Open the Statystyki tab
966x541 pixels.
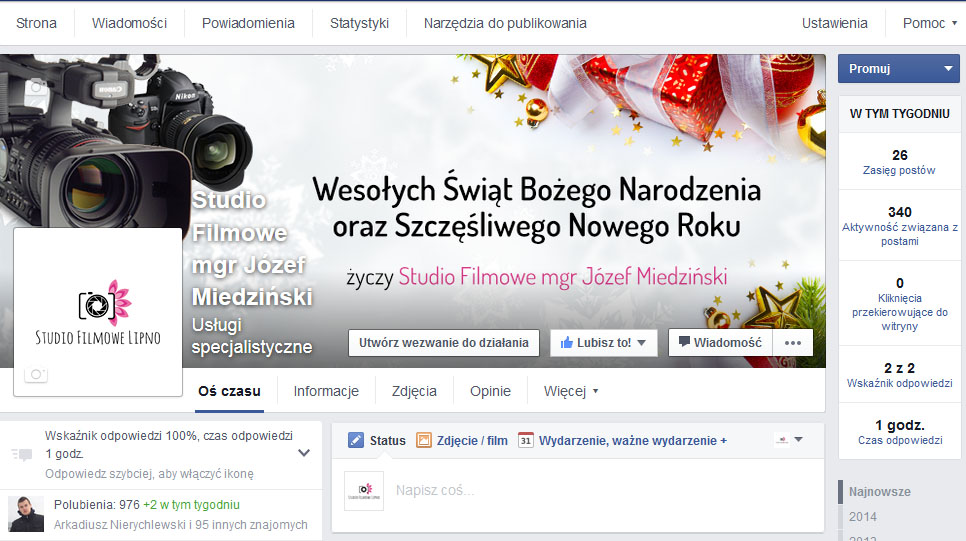pos(359,23)
